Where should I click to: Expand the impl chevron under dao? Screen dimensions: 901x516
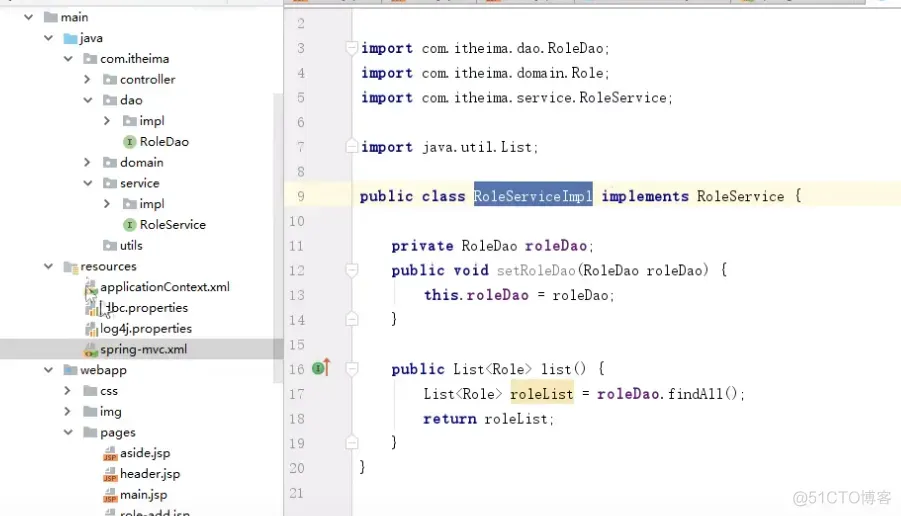(x=107, y=121)
